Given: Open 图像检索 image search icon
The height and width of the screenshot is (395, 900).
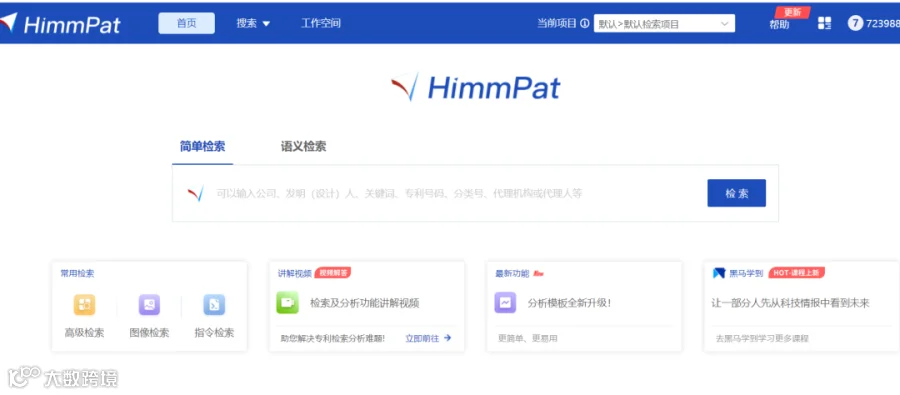Looking at the screenshot, I should click(149, 305).
